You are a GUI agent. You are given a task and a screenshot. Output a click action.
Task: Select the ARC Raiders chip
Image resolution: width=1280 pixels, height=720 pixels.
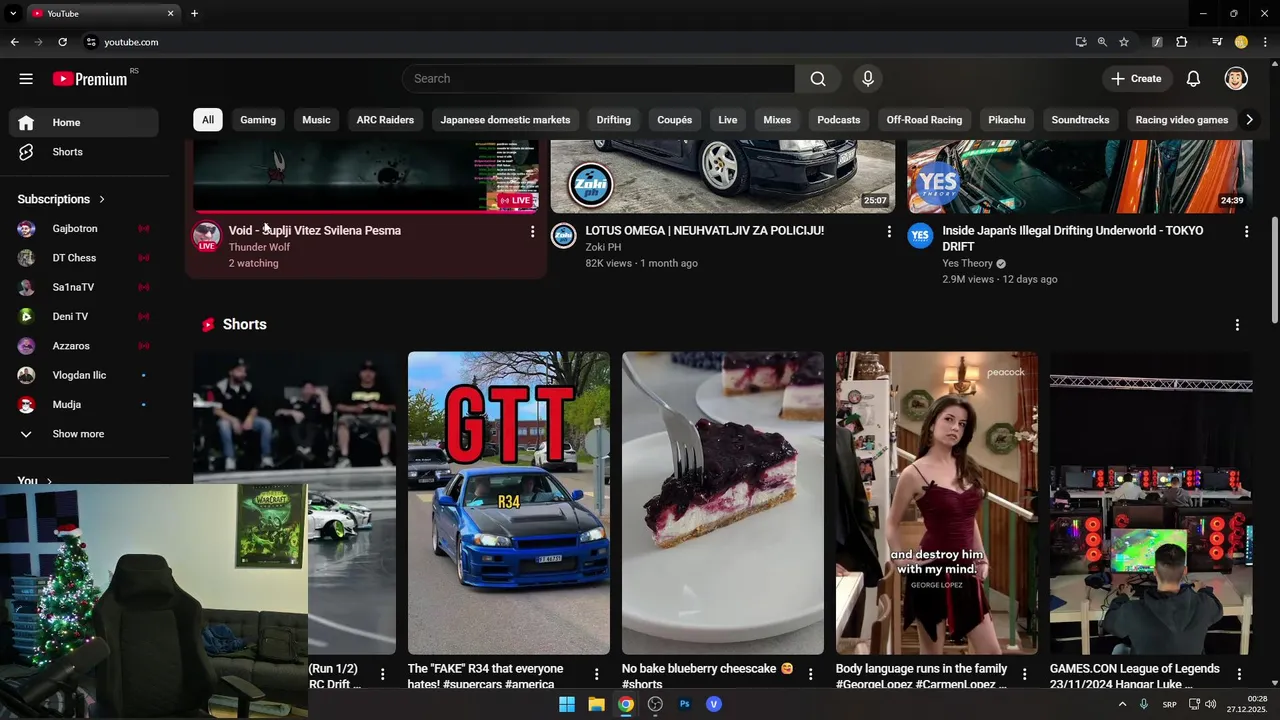[385, 120]
